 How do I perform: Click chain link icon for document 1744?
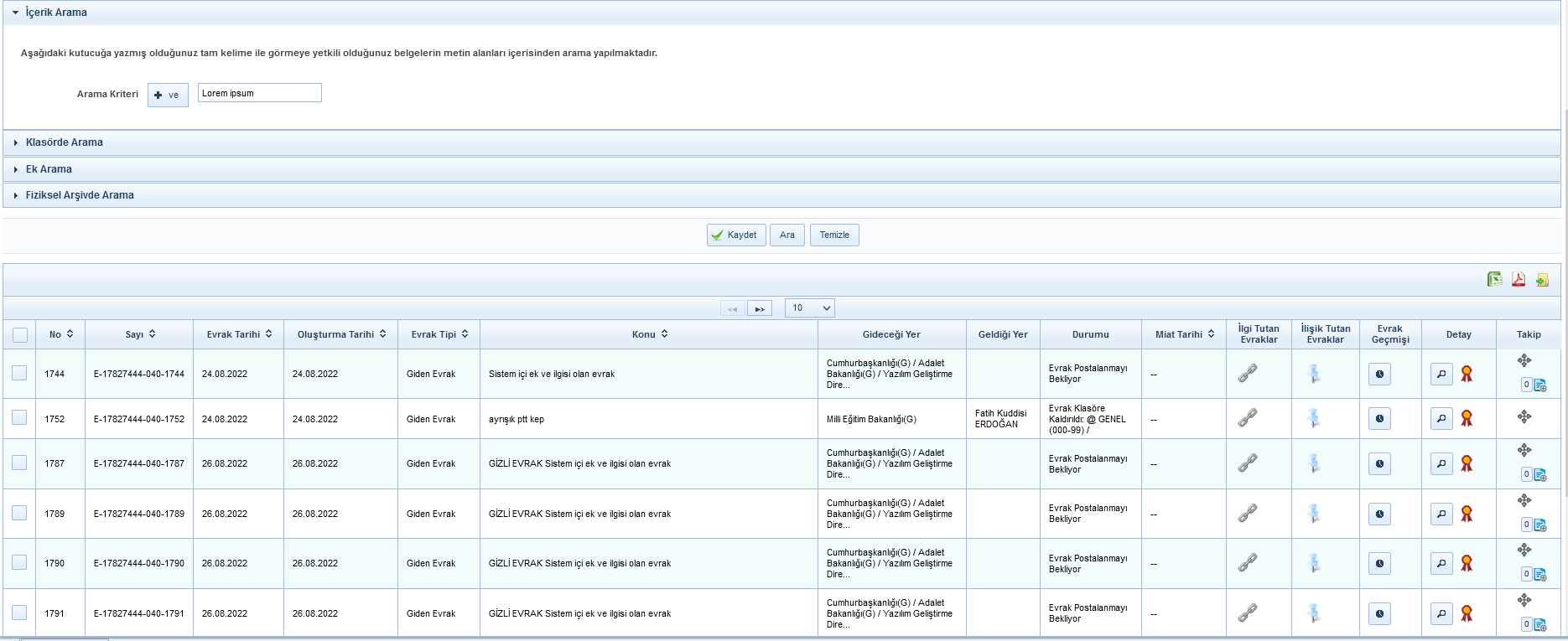1248,374
